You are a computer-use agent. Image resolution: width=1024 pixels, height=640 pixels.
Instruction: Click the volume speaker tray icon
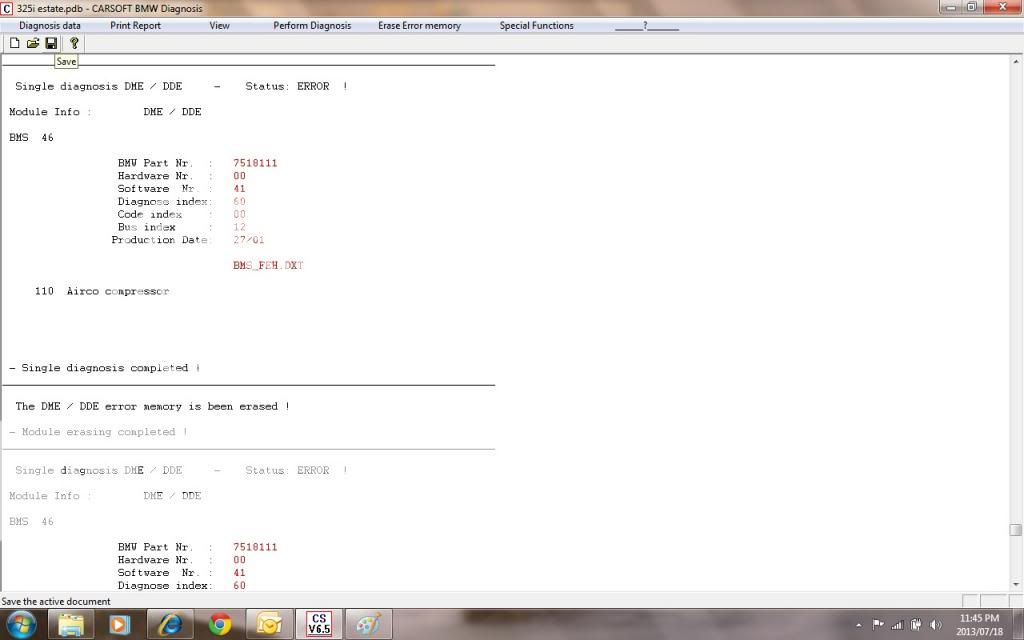point(936,625)
